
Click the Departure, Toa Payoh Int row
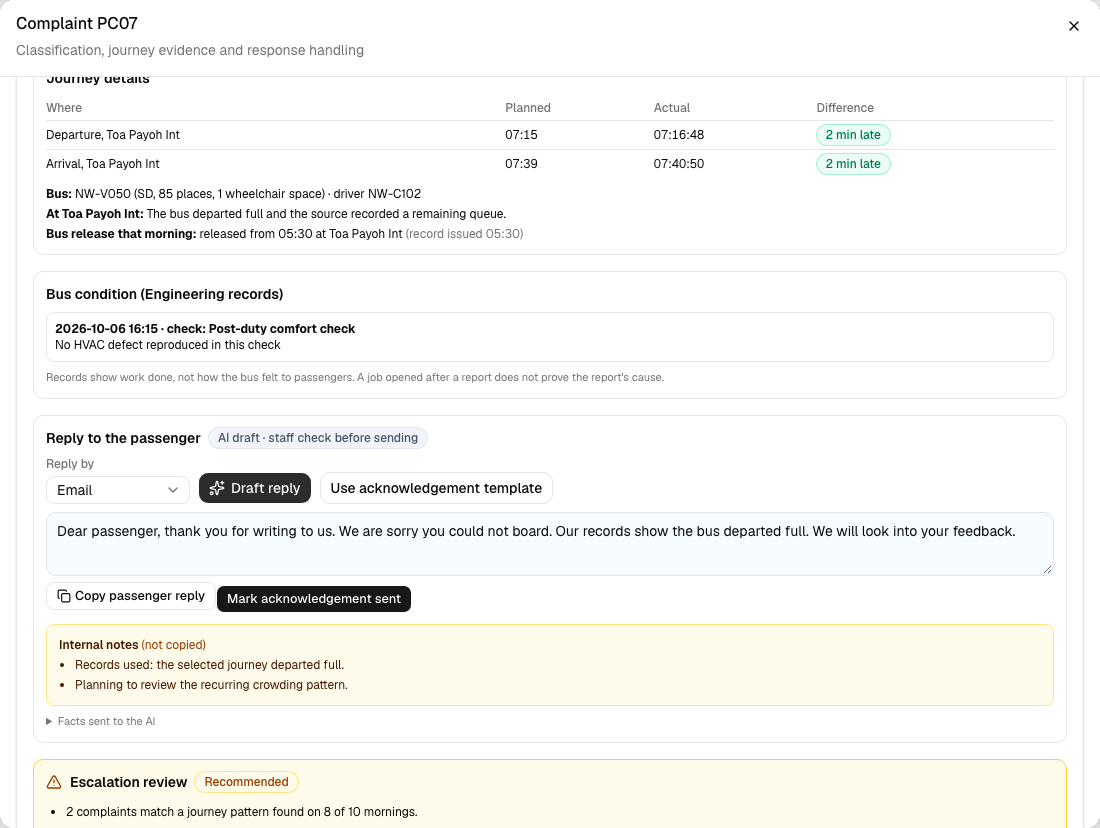[550, 135]
